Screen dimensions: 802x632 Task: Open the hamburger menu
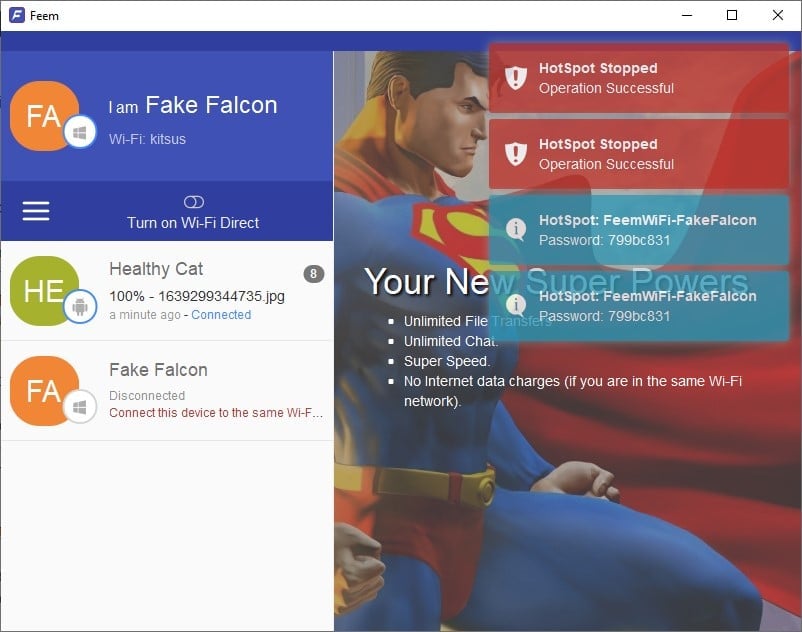[x=36, y=211]
